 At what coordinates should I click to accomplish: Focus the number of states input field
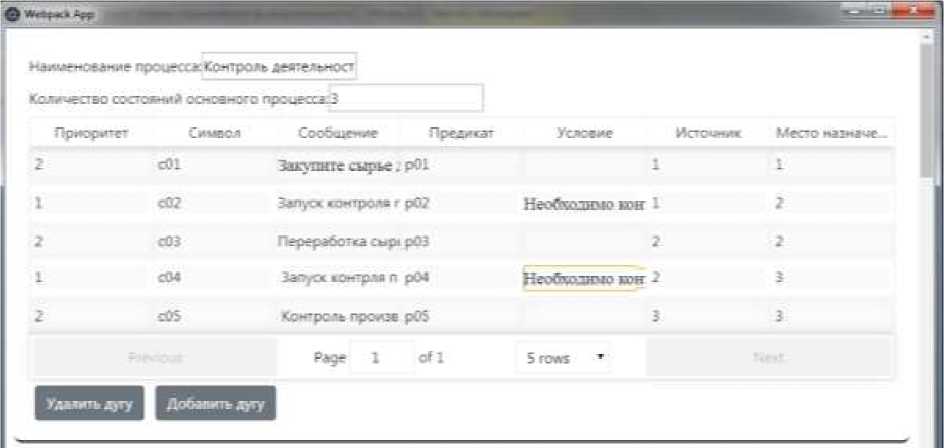coord(406,98)
